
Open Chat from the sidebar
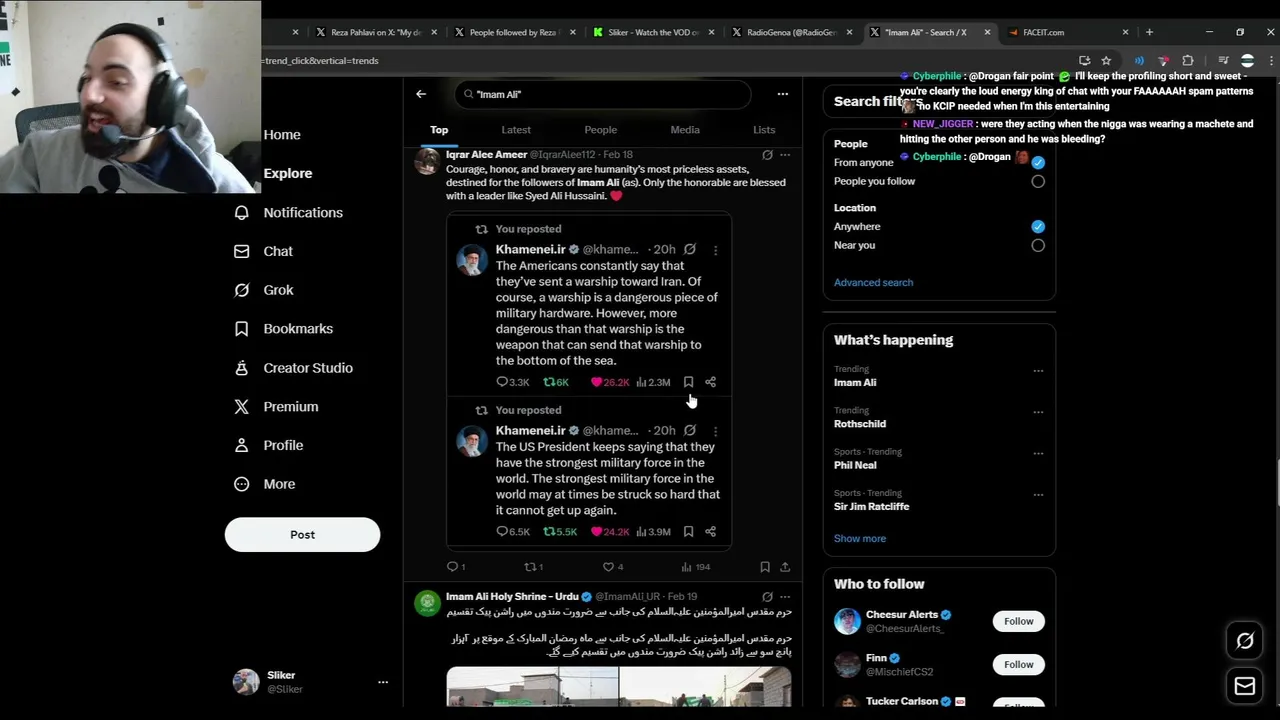[263, 251]
